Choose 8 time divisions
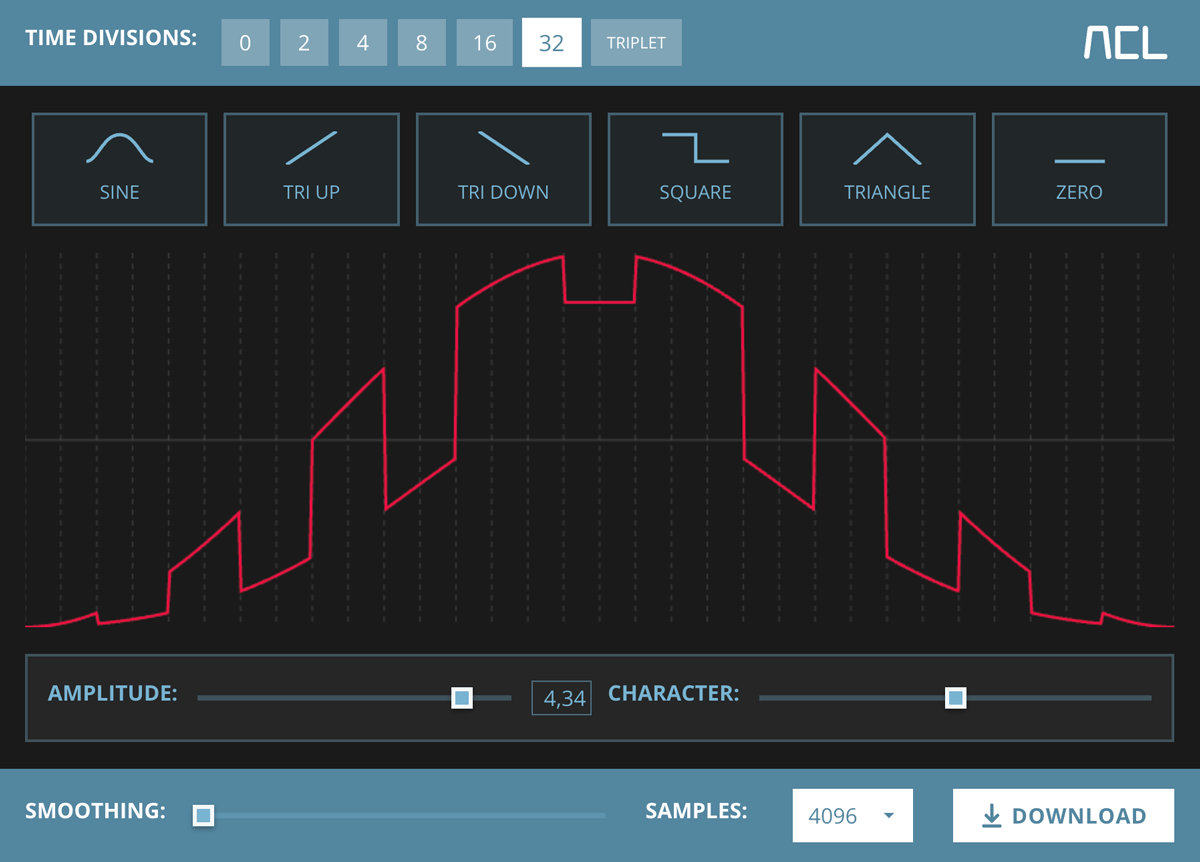1200x862 pixels. pos(422,44)
